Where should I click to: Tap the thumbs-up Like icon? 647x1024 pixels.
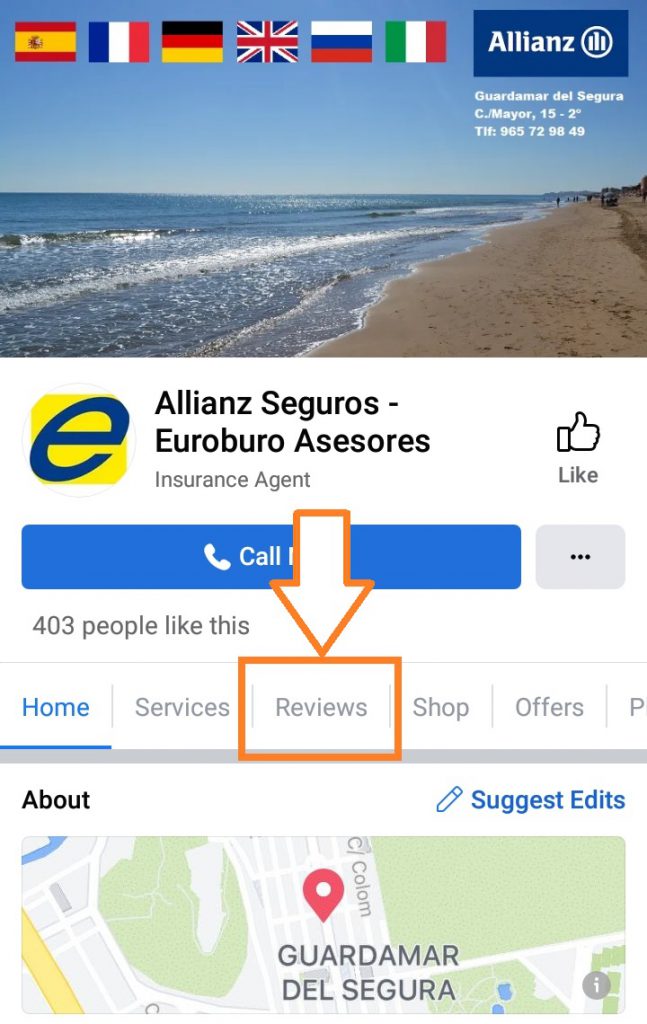[x=578, y=432]
